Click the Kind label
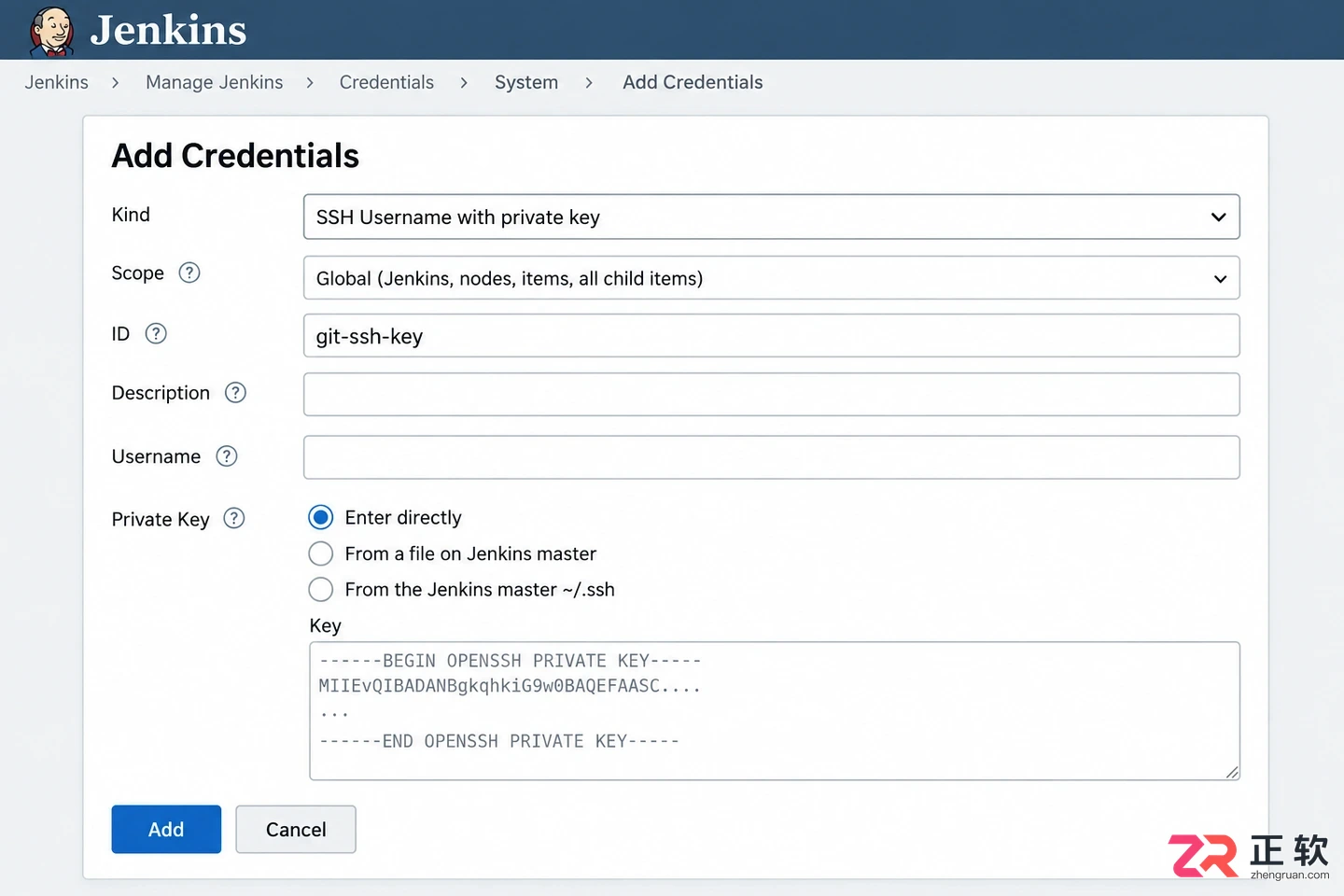The height and width of the screenshot is (896, 1344). [131, 215]
